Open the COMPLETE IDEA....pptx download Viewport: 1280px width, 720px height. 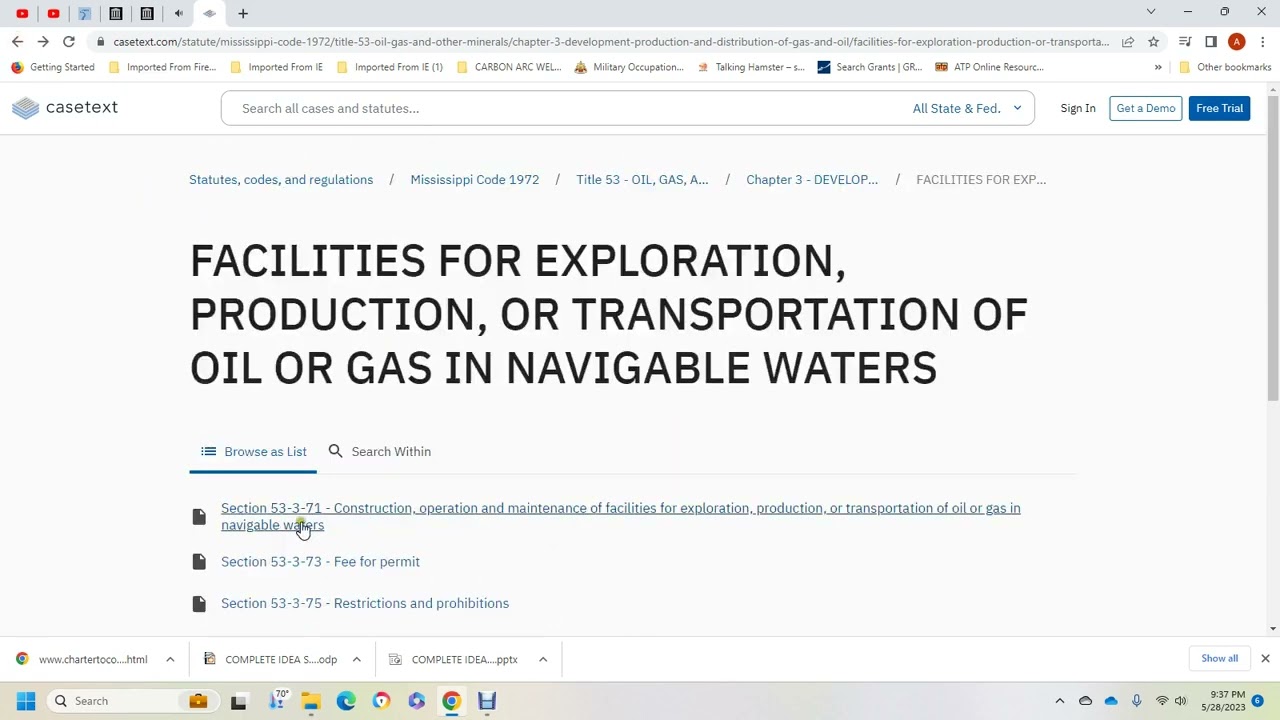(455, 660)
